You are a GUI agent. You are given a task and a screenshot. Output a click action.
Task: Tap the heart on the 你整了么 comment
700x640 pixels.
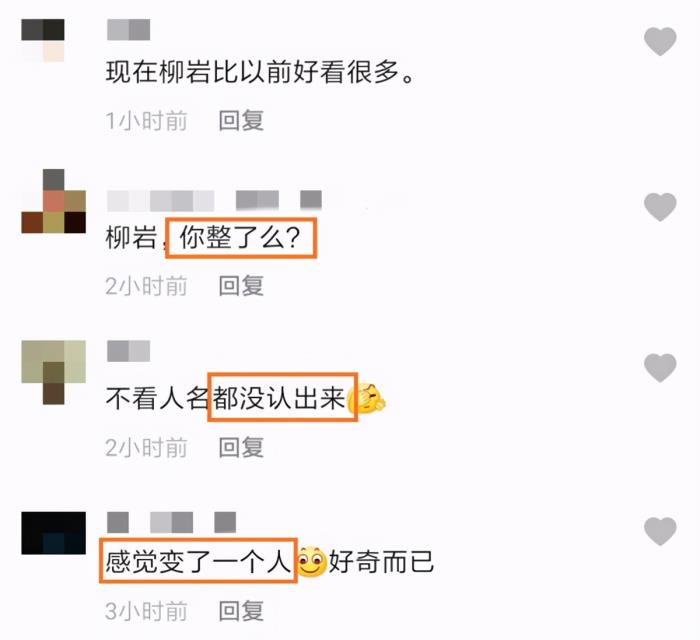660,207
